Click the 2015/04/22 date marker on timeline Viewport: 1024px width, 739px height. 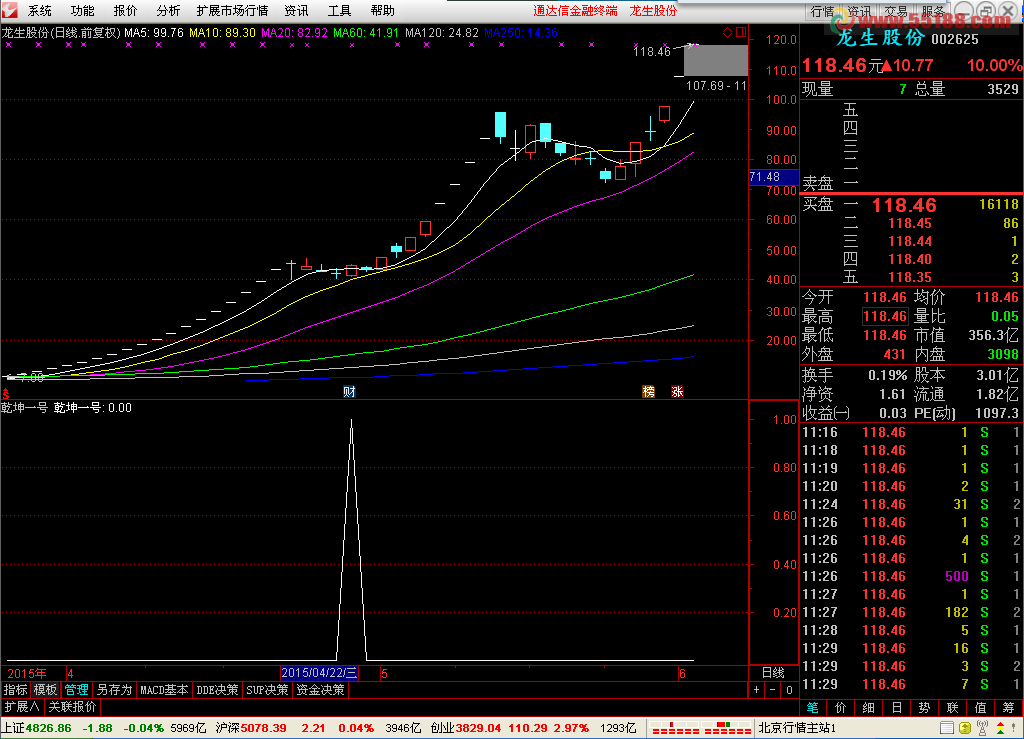click(x=319, y=673)
